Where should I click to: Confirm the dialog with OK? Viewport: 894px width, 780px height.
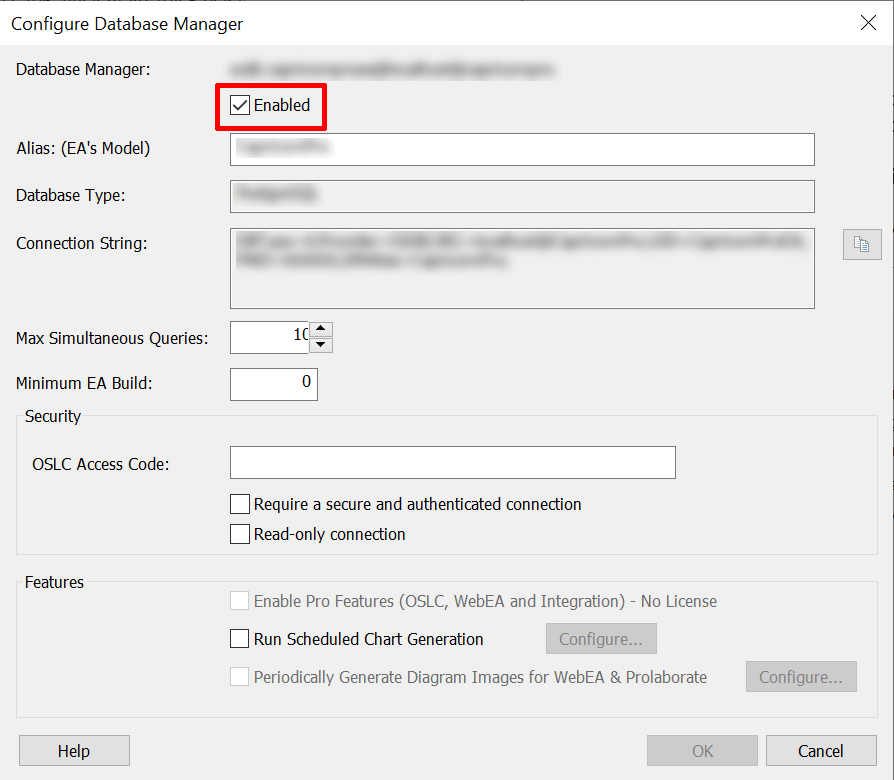702,751
